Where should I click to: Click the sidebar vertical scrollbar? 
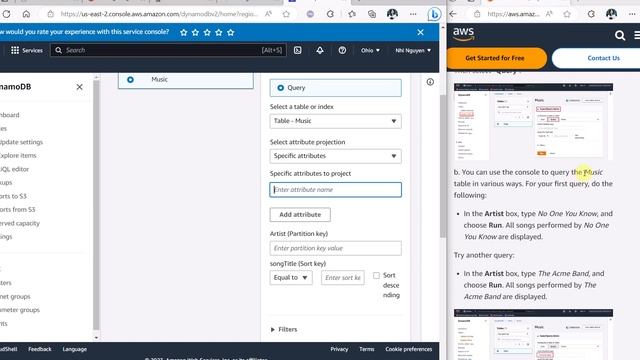(x=96, y=204)
